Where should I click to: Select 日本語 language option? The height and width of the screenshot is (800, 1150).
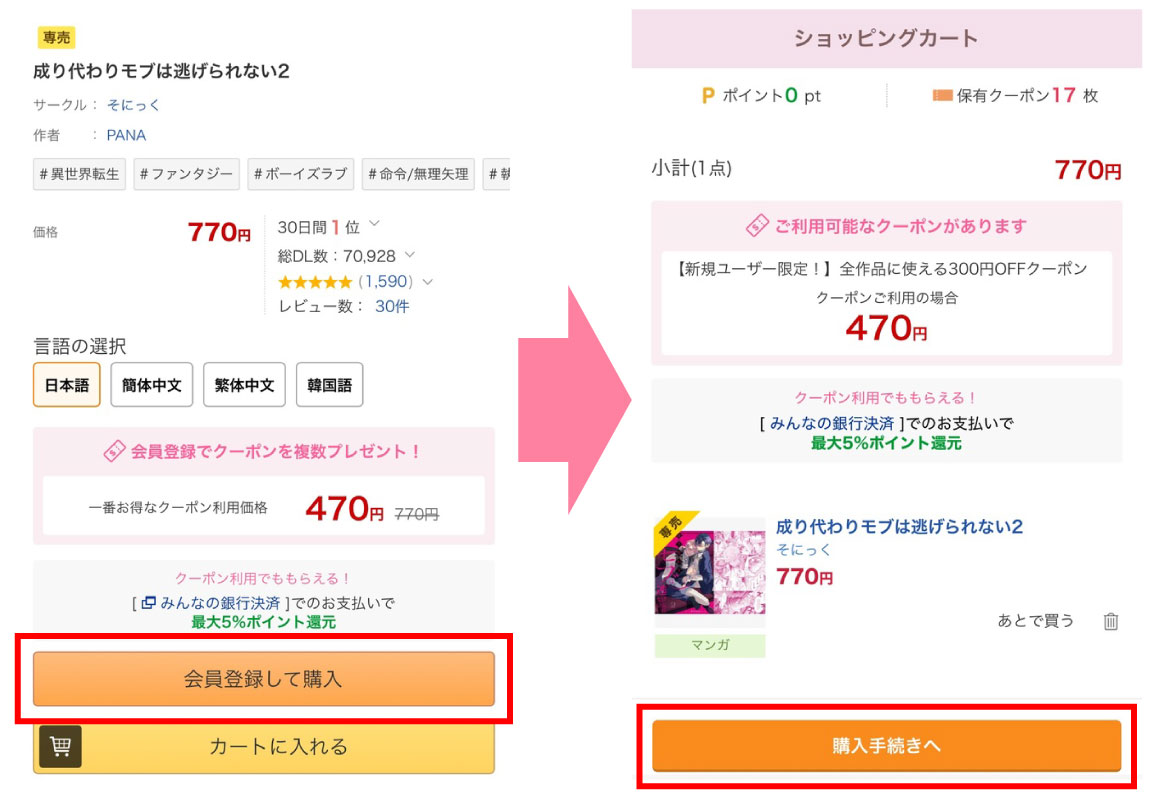pos(67,385)
